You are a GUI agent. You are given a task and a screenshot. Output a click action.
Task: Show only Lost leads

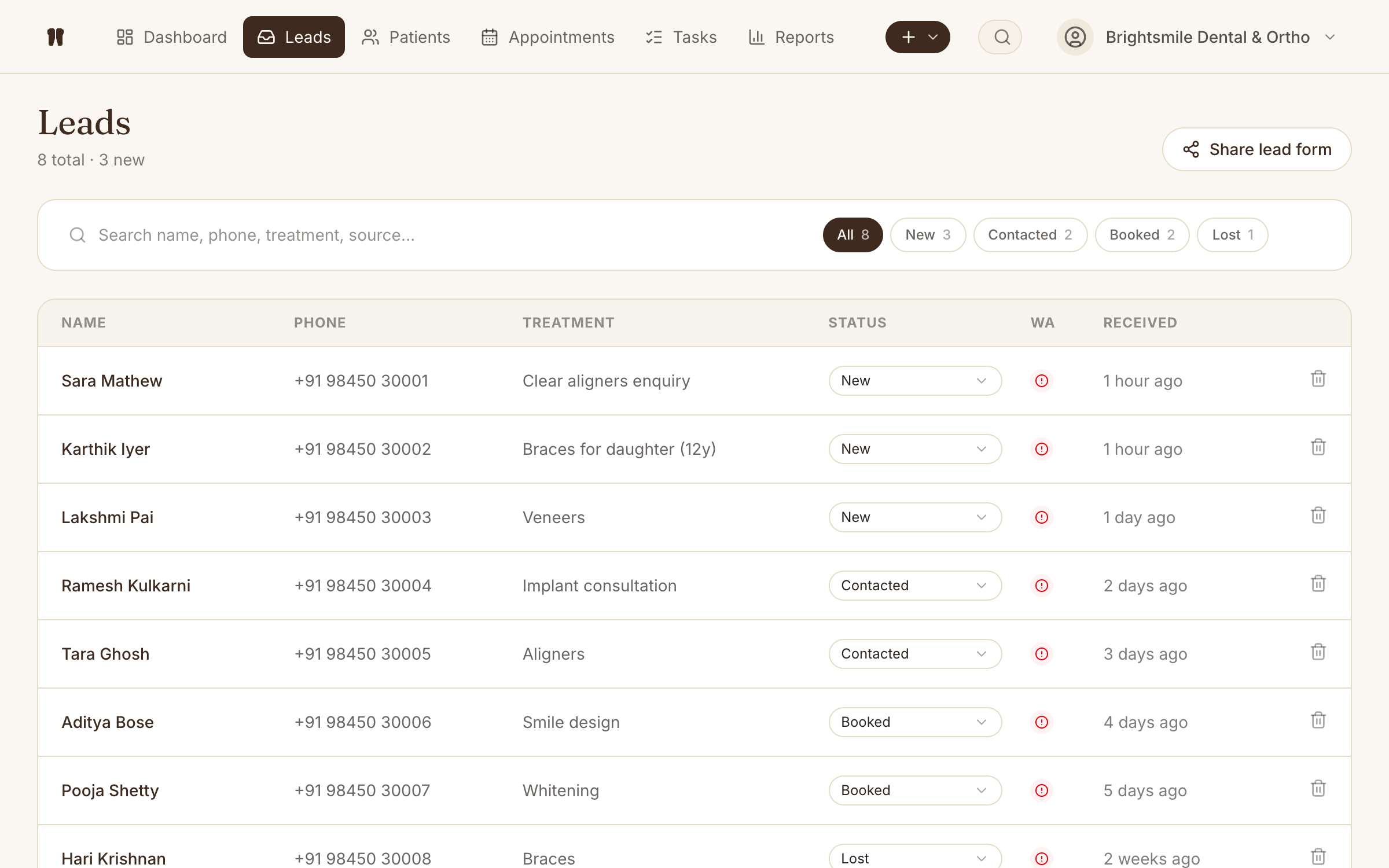point(1233,235)
